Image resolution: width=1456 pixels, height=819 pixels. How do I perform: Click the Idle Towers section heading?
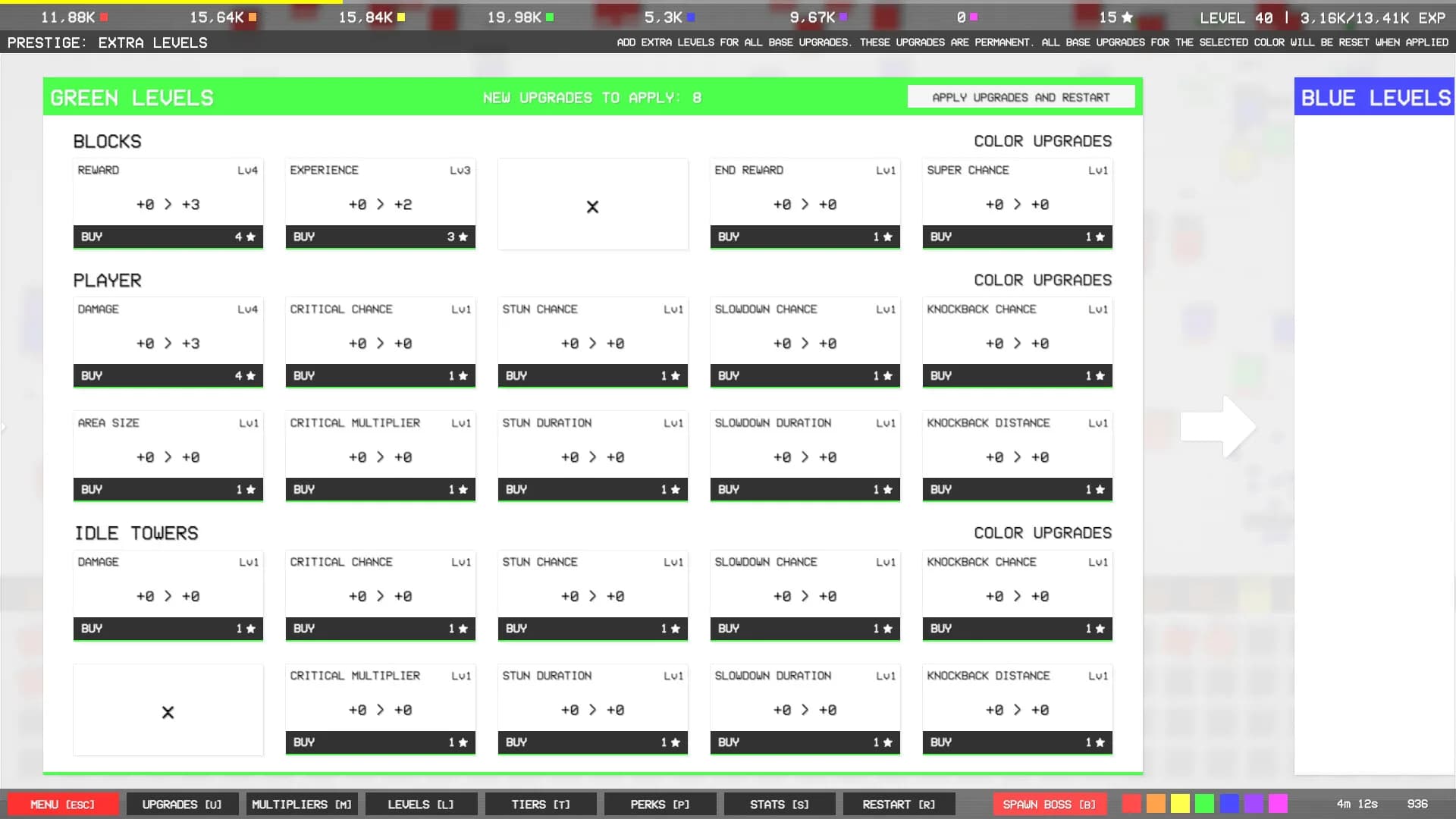(x=136, y=533)
